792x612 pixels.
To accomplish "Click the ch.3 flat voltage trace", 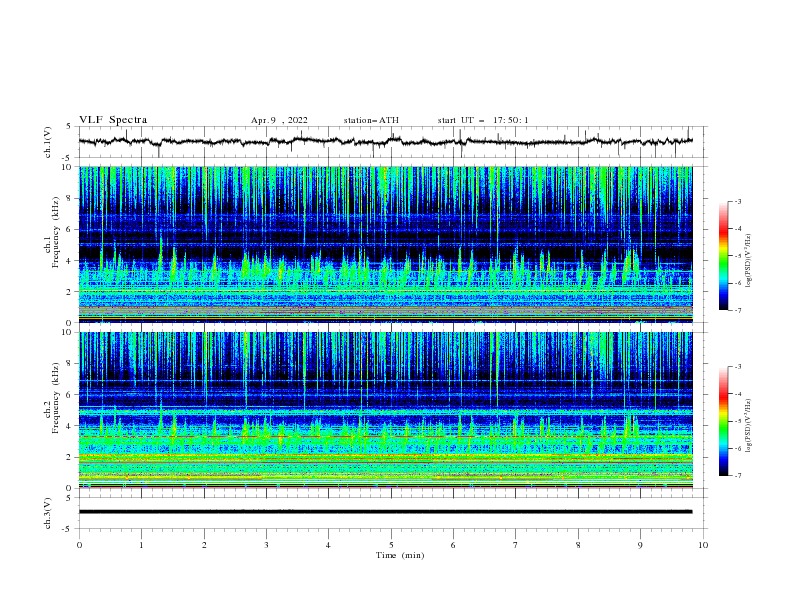I will pos(385,512).
